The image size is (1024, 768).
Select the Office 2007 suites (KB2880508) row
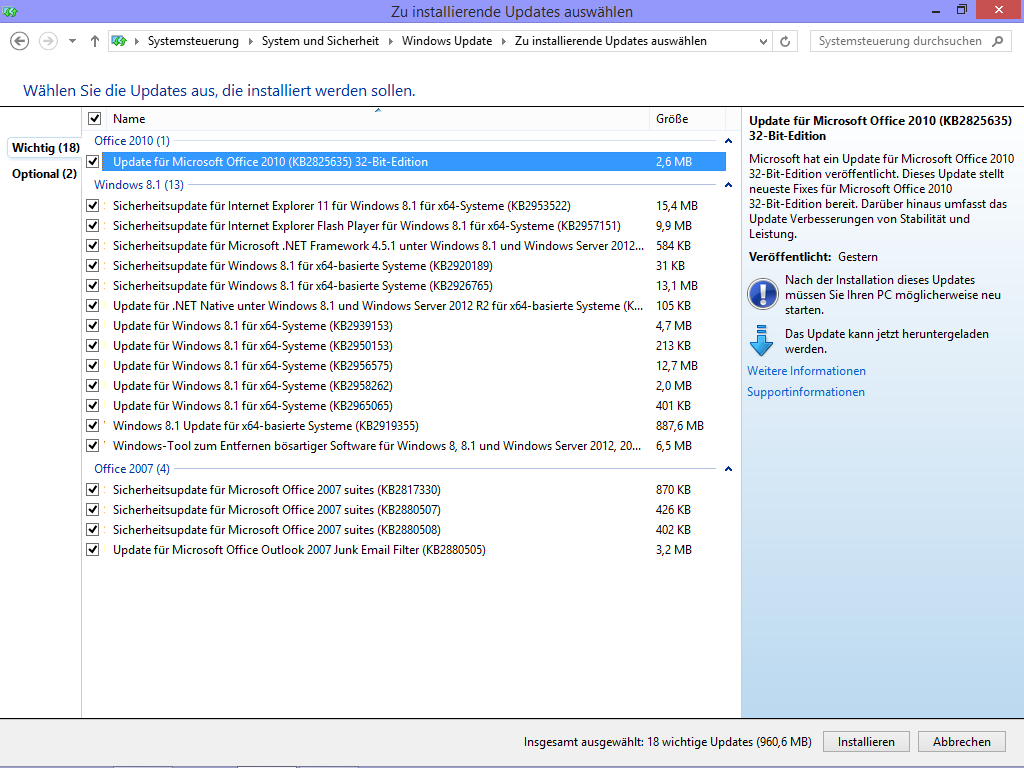pyautogui.click(x=414, y=530)
